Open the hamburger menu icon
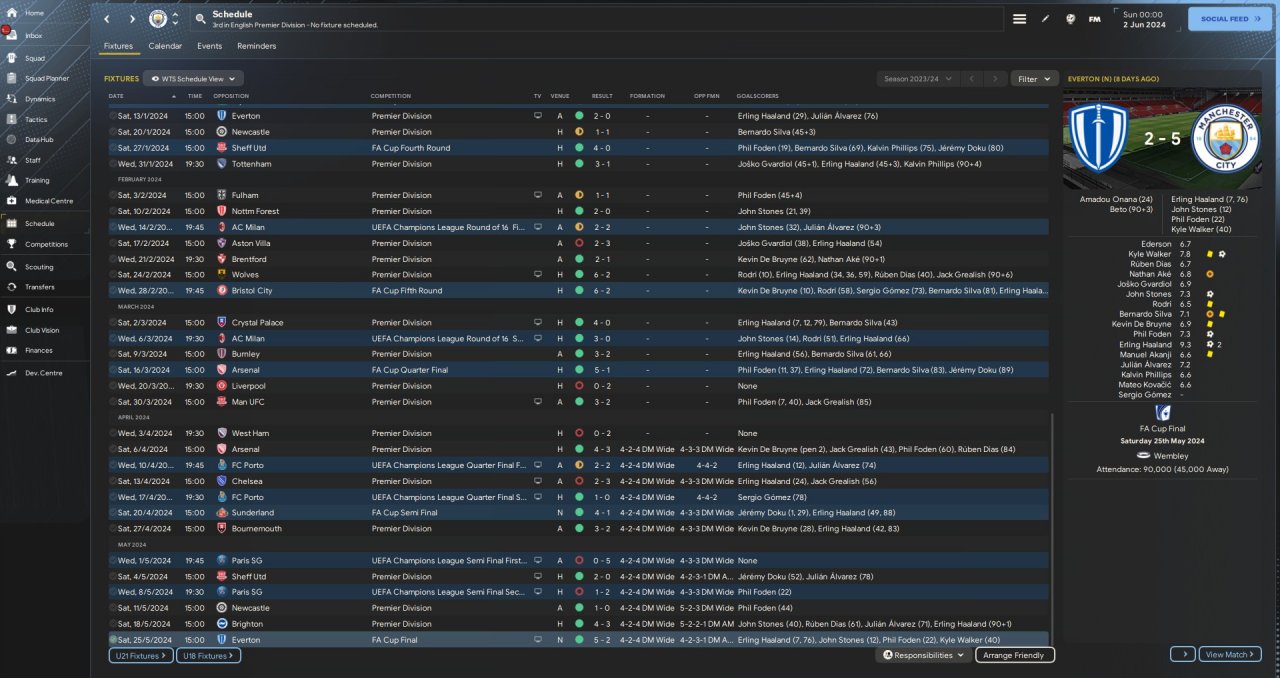This screenshot has height=678, width=1280. [x=1019, y=19]
